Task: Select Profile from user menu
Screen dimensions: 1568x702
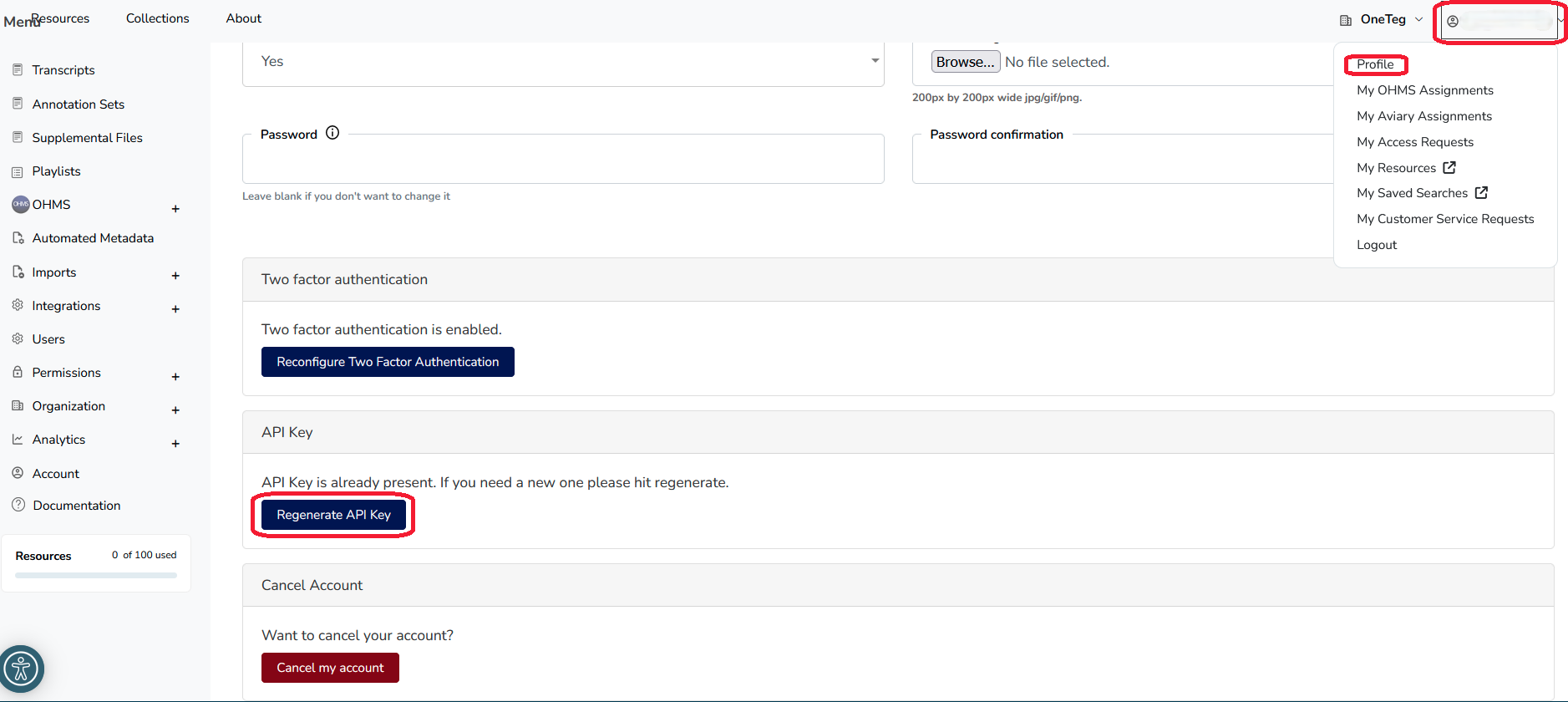Action: [1375, 64]
